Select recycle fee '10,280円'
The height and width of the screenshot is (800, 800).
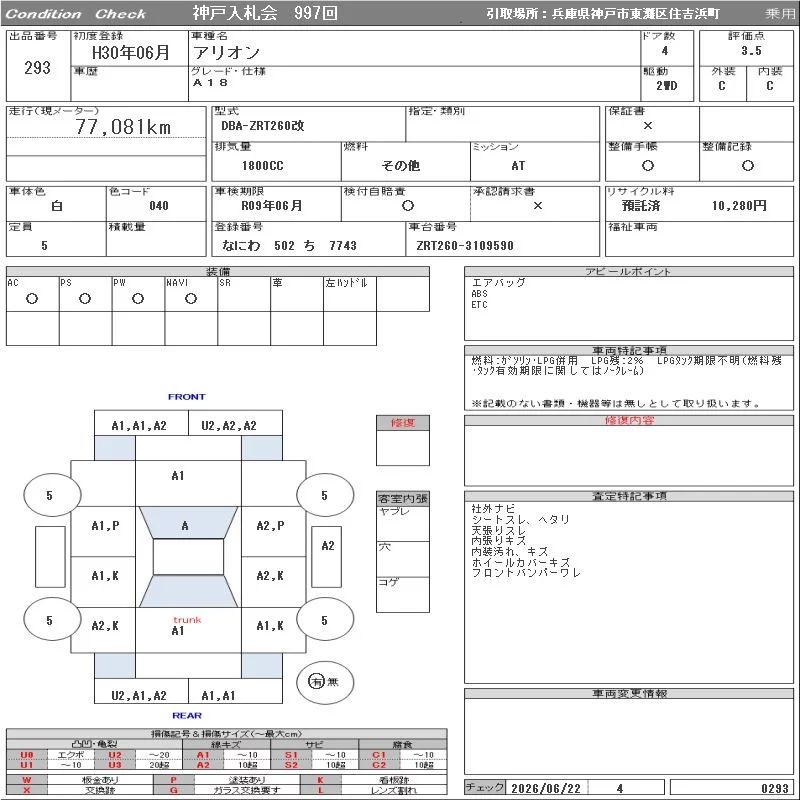click(x=739, y=206)
